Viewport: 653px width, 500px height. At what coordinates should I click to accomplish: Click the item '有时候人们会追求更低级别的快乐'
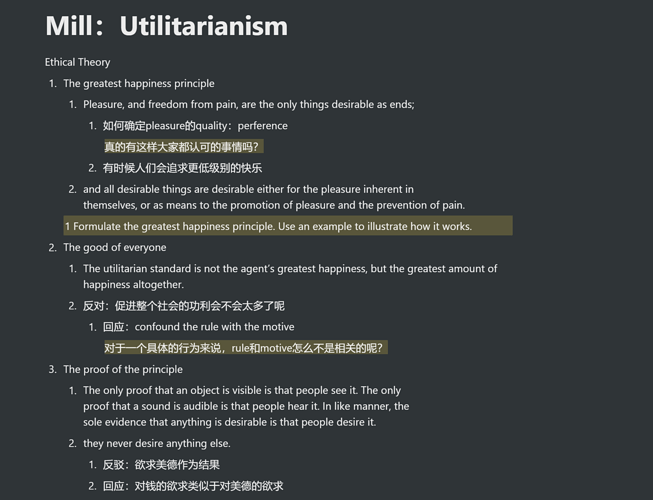pos(182,168)
